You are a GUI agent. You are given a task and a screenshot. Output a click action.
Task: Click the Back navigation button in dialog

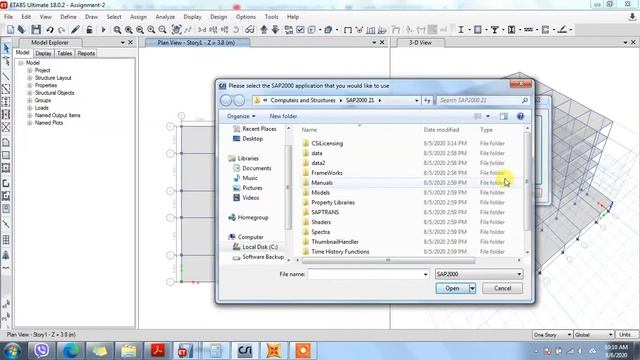226,100
